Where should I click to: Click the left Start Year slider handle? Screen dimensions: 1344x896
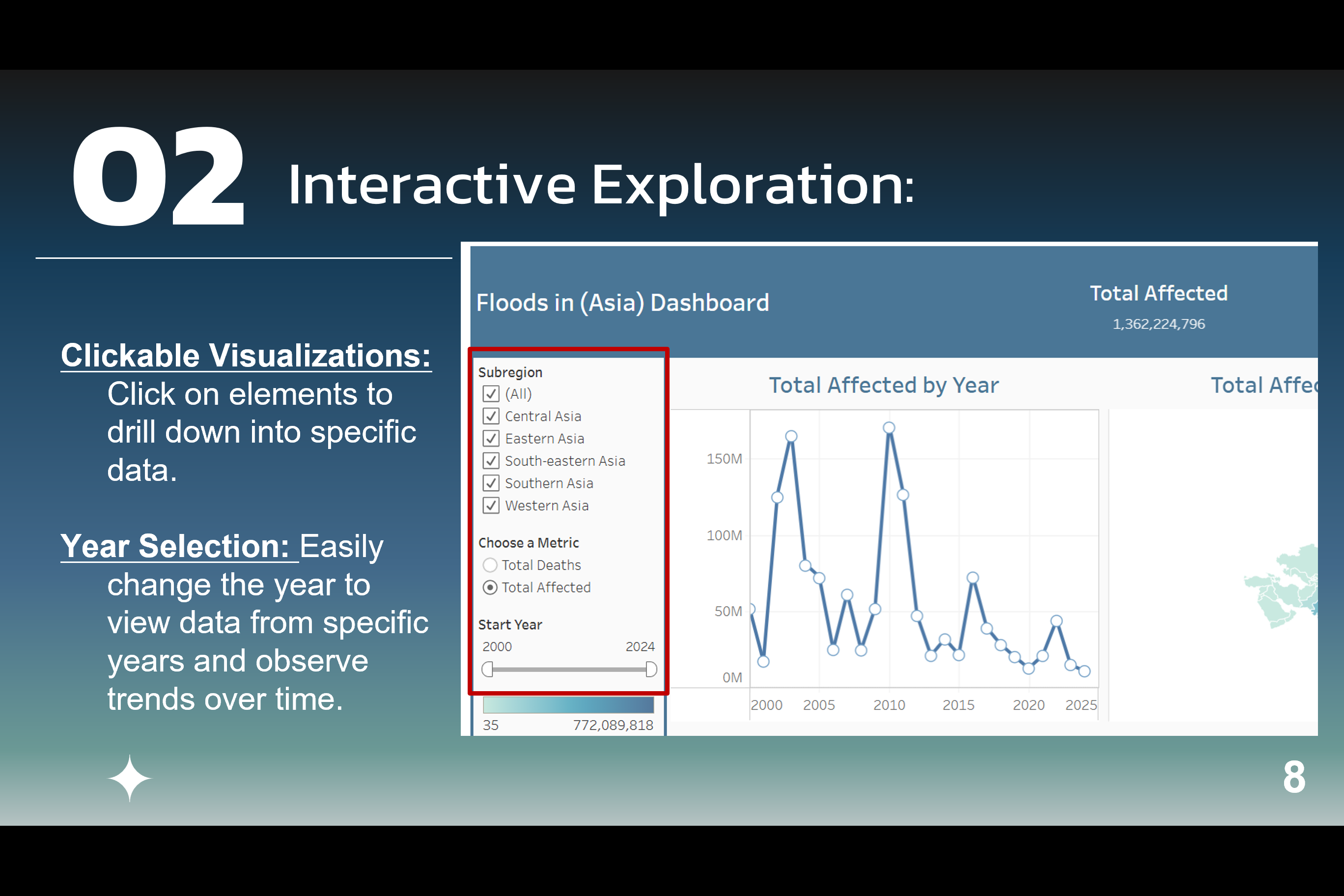coord(487,669)
